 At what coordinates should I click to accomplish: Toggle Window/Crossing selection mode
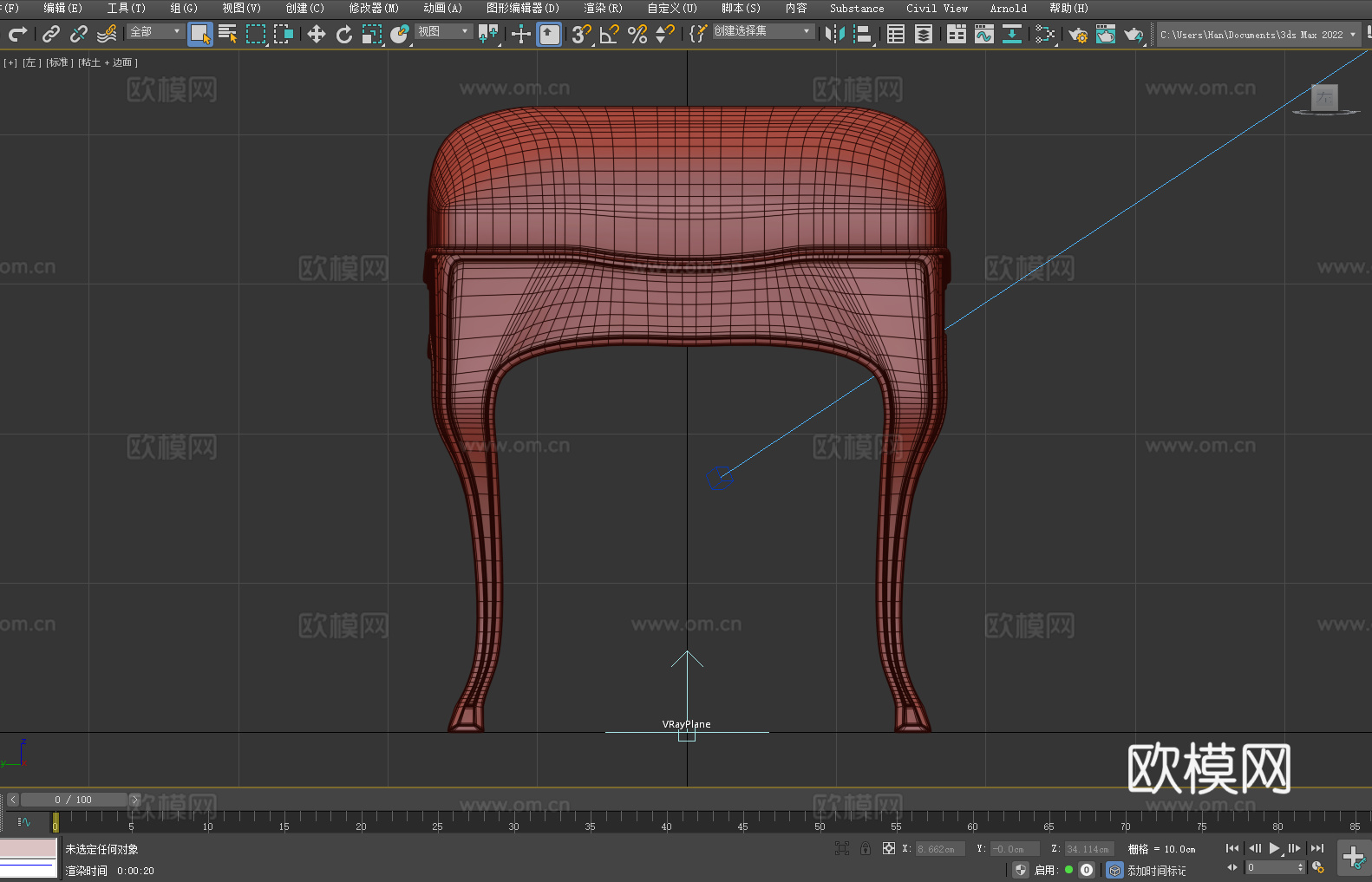284,34
